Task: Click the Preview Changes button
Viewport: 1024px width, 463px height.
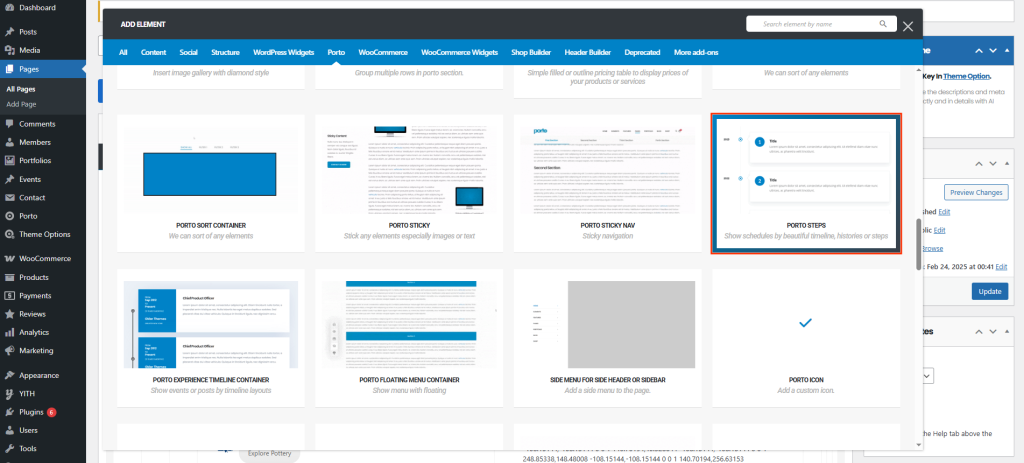Action: point(976,192)
